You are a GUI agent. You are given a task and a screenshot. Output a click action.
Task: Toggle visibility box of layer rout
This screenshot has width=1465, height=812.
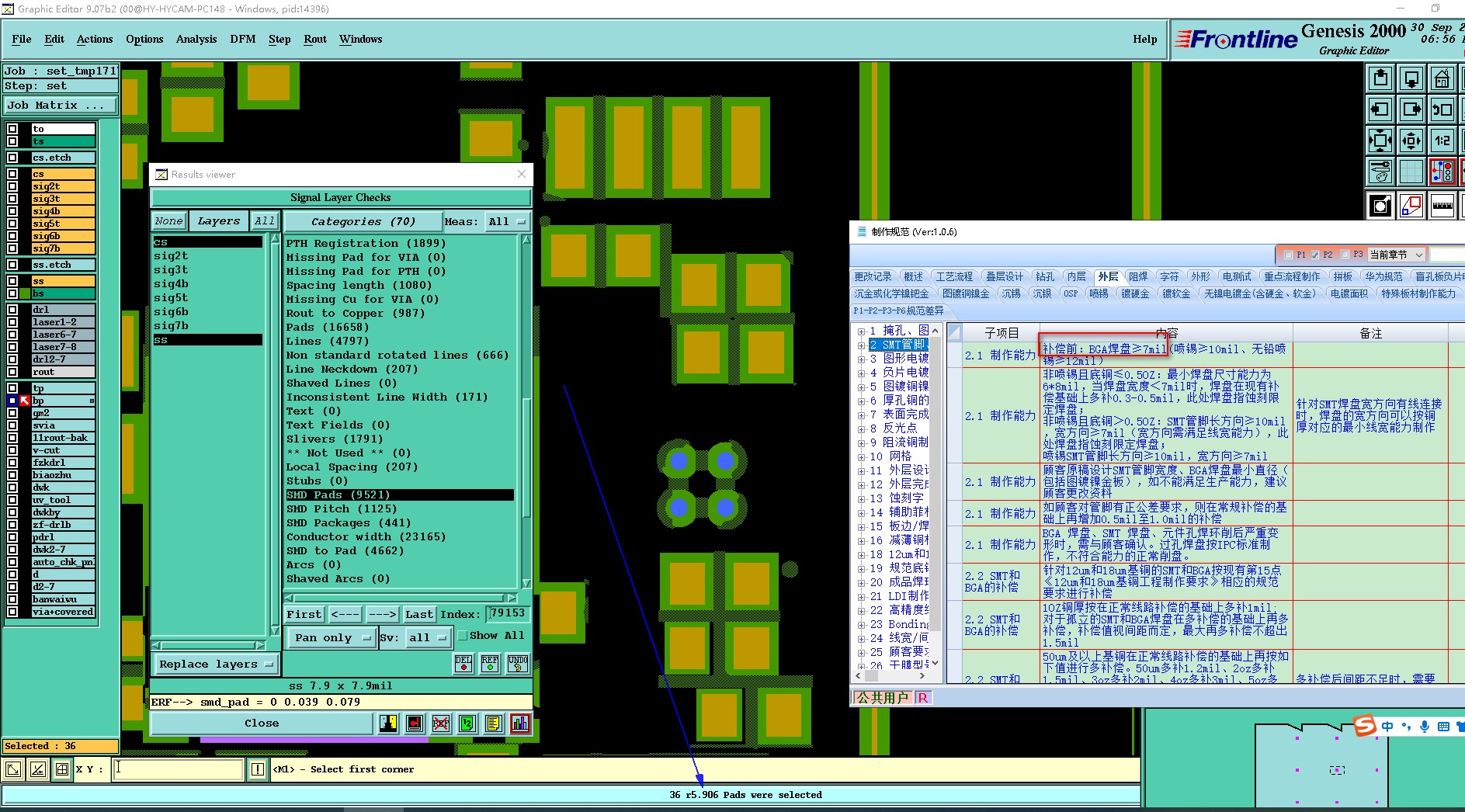click(x=12, y=372)
